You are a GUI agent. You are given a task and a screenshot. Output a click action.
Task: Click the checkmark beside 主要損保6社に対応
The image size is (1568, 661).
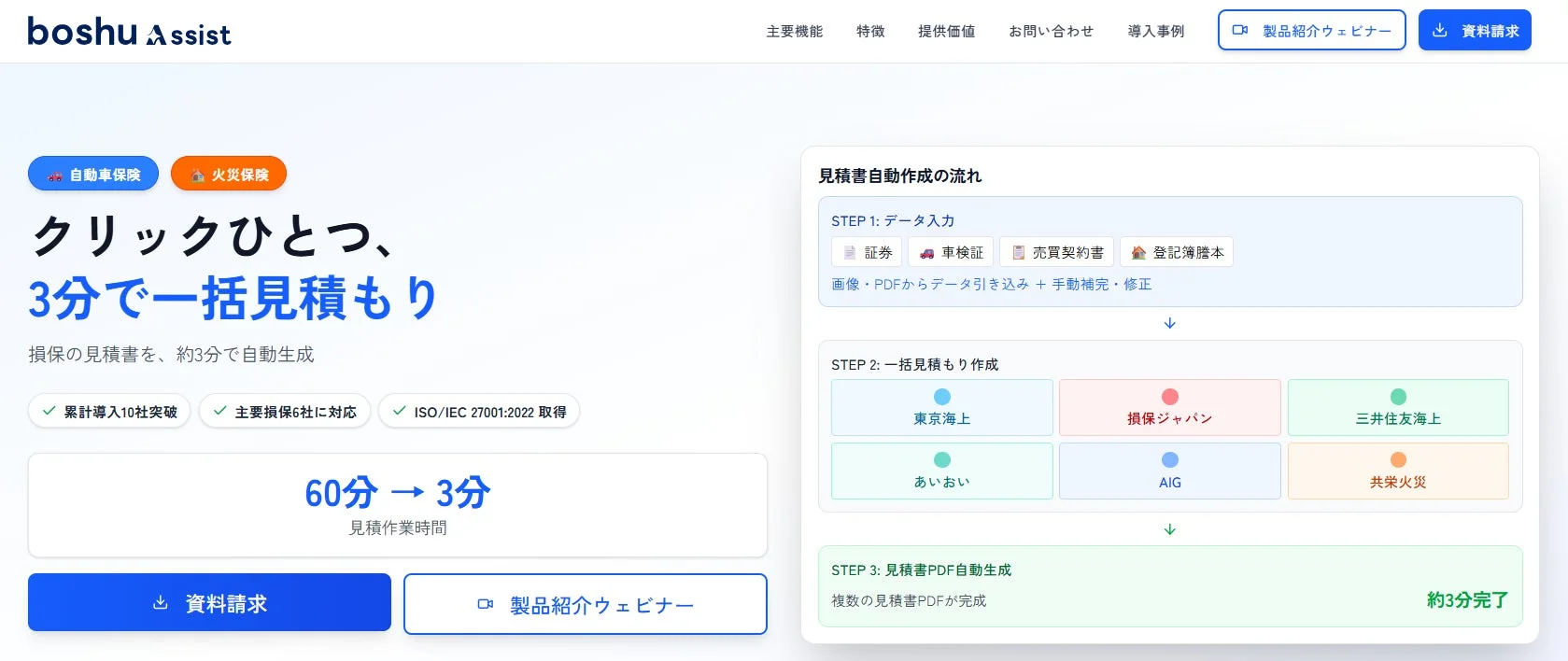point(219,411)
